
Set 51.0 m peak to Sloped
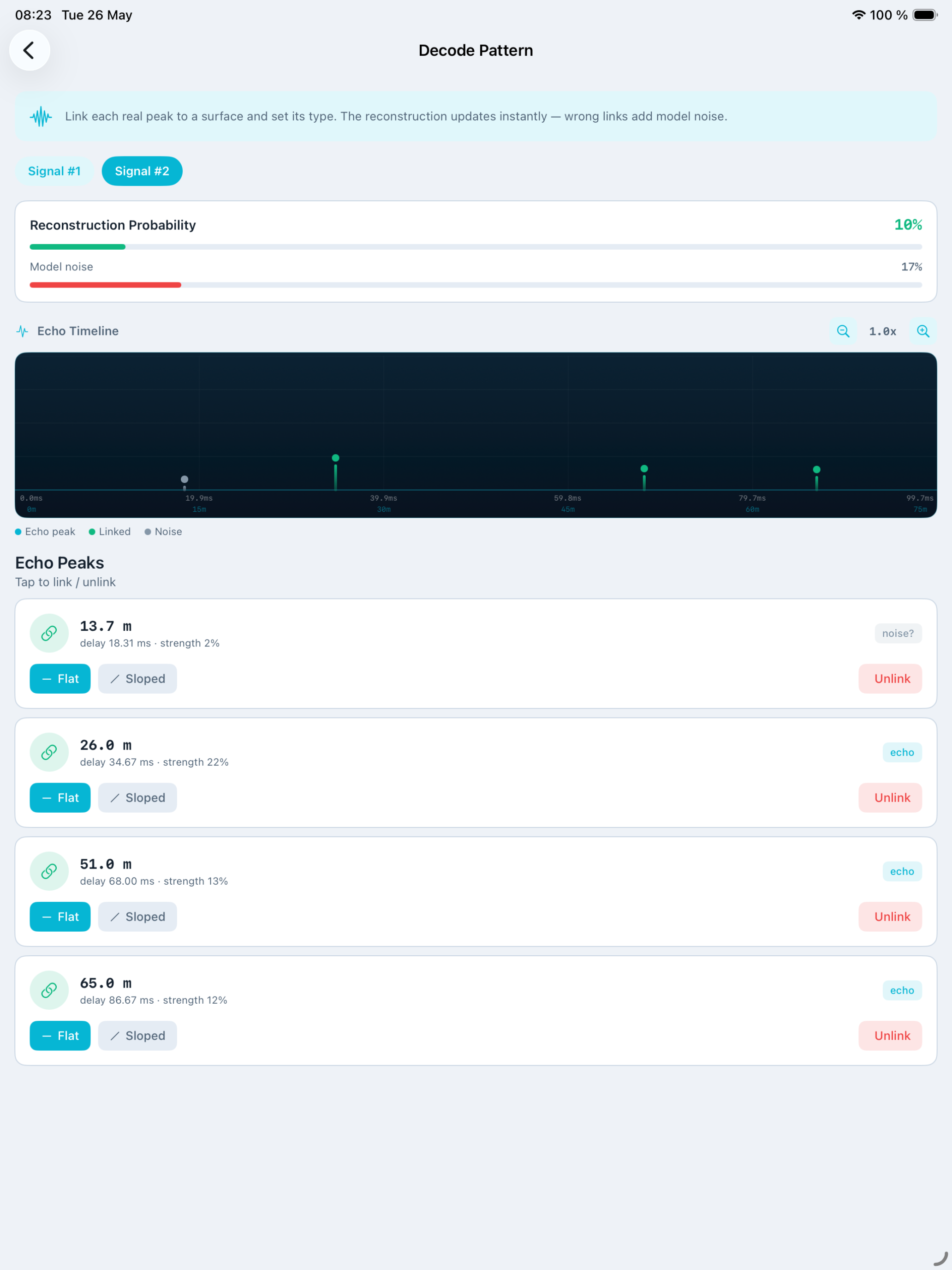click(x=138, y=917)
